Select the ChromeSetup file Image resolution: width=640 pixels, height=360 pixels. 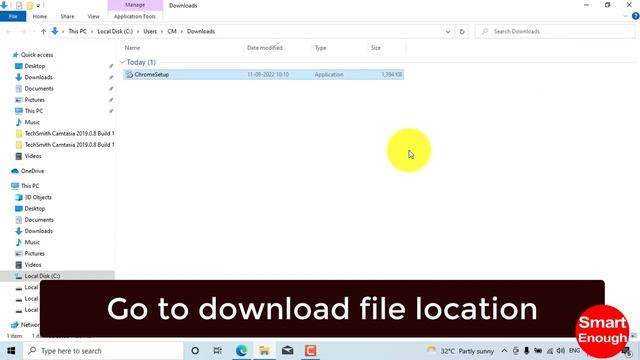coord(263,74)
